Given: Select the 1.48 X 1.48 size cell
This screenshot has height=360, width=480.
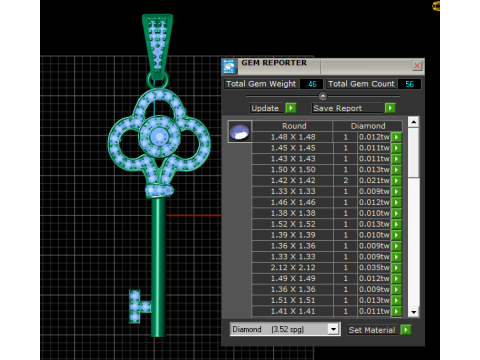Looking at the screenshot, I should coord(293,137).
